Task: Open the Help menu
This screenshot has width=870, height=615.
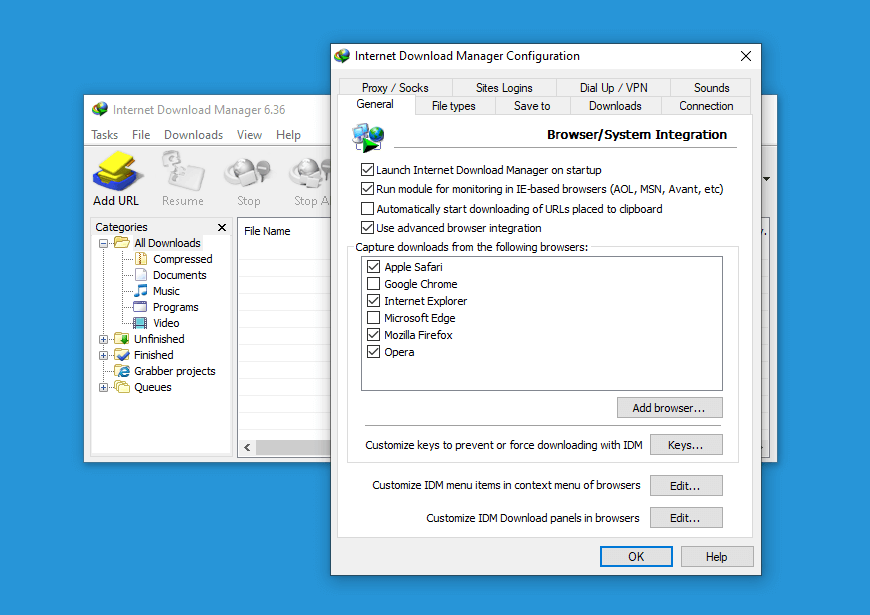Action: click(288, 135)
